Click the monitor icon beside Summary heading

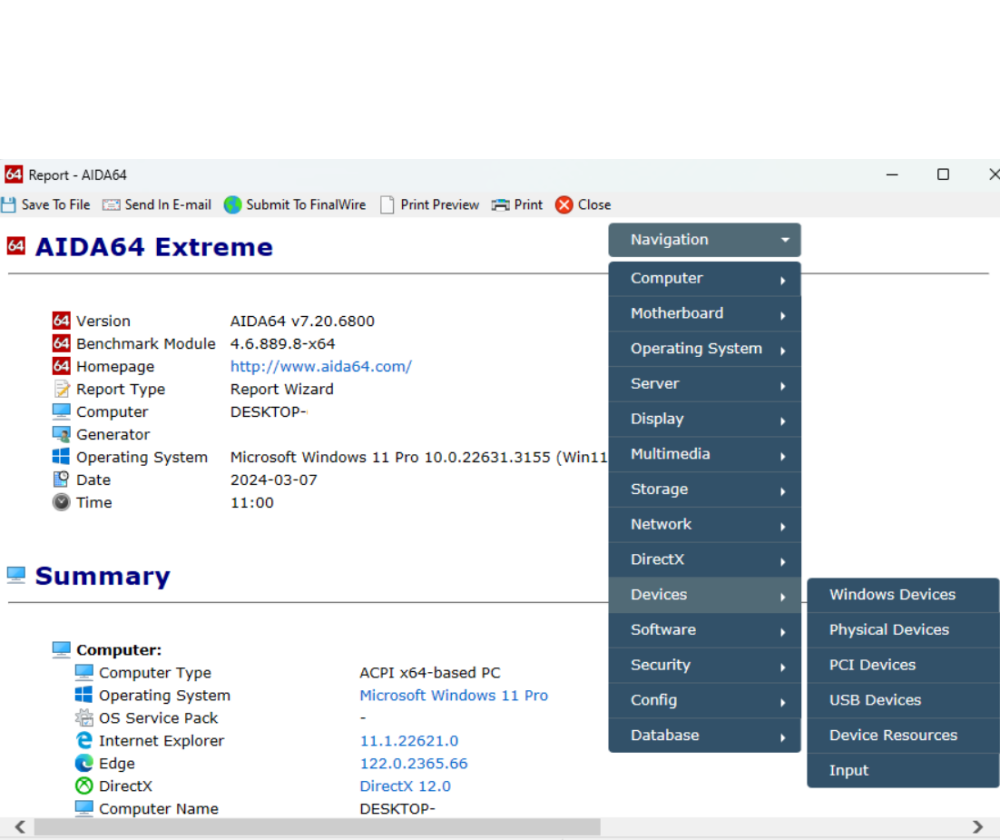(17, 575)
